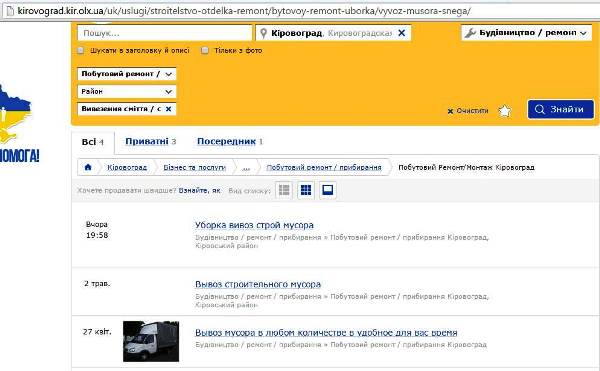The image size is (600, 371).
Task: Remove the Вивезення сміття filter
Action: [168, 109]
